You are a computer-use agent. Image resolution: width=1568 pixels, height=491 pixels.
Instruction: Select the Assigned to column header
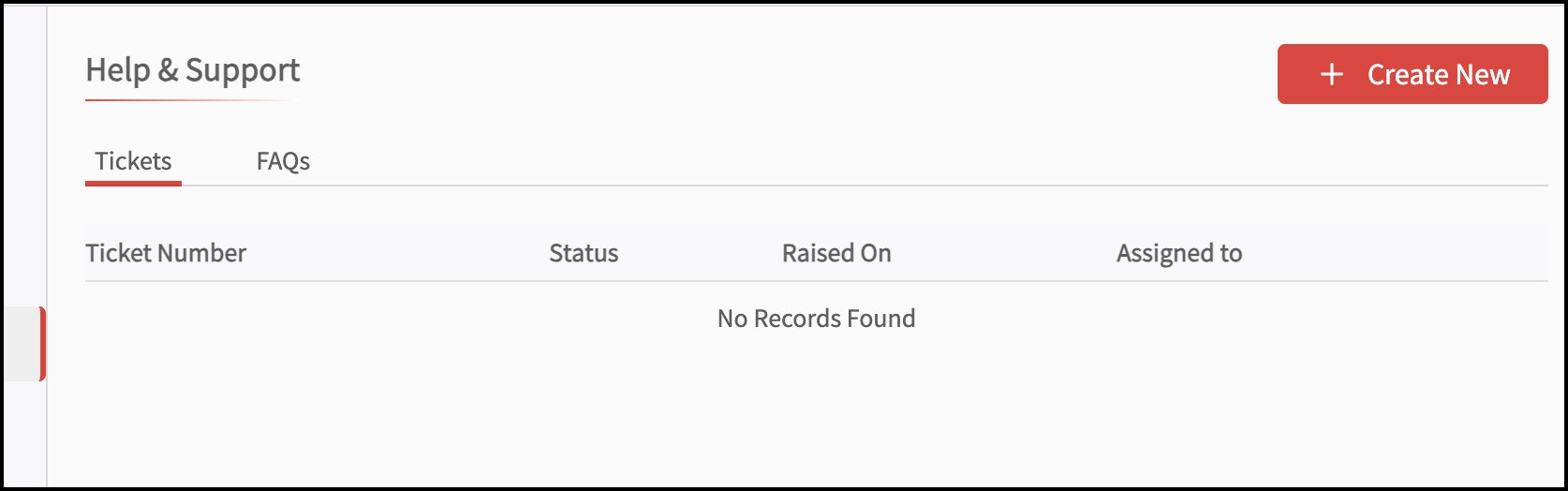pyautogui.click(x=1179, y=253)
